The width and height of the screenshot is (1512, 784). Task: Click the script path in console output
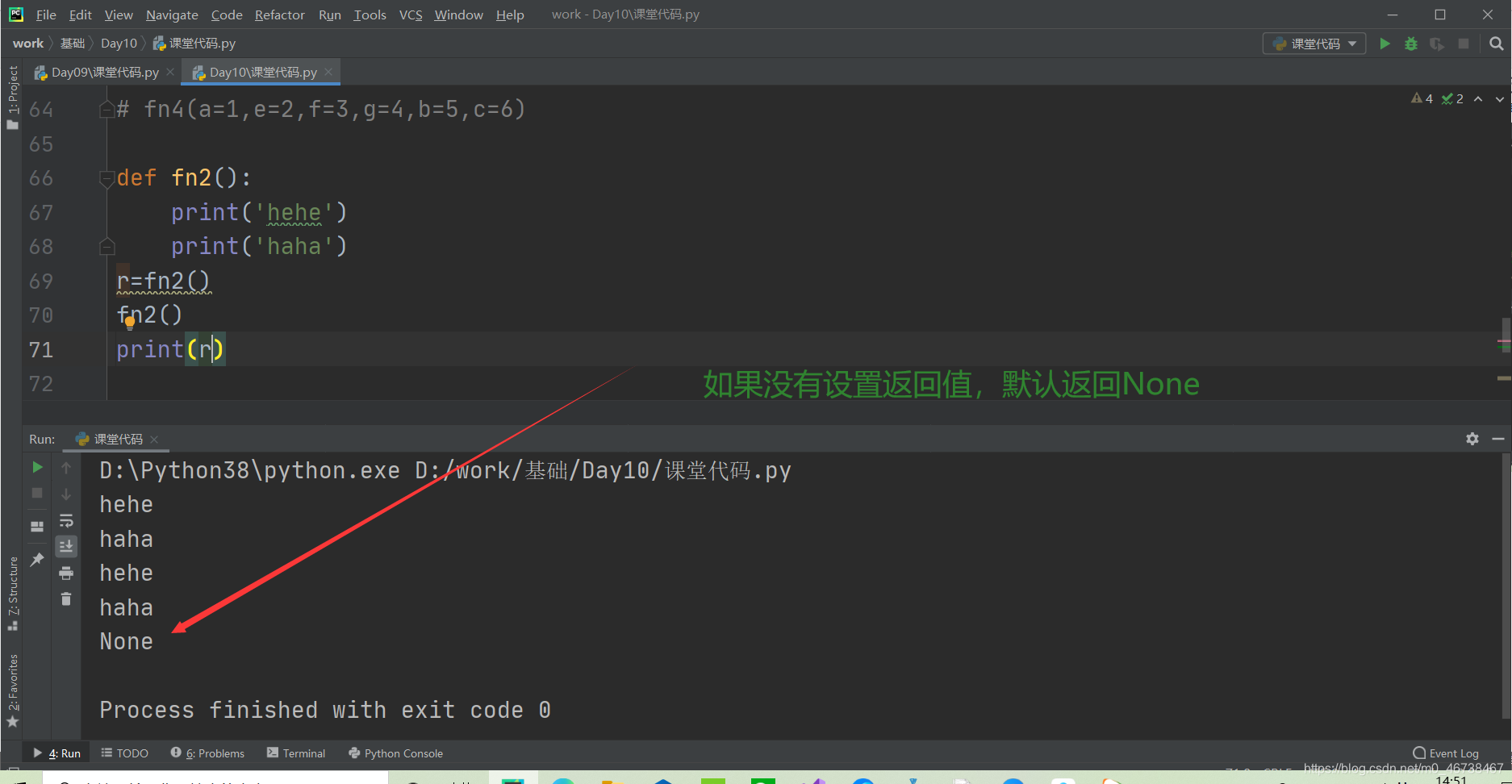[x=603, y=470]
